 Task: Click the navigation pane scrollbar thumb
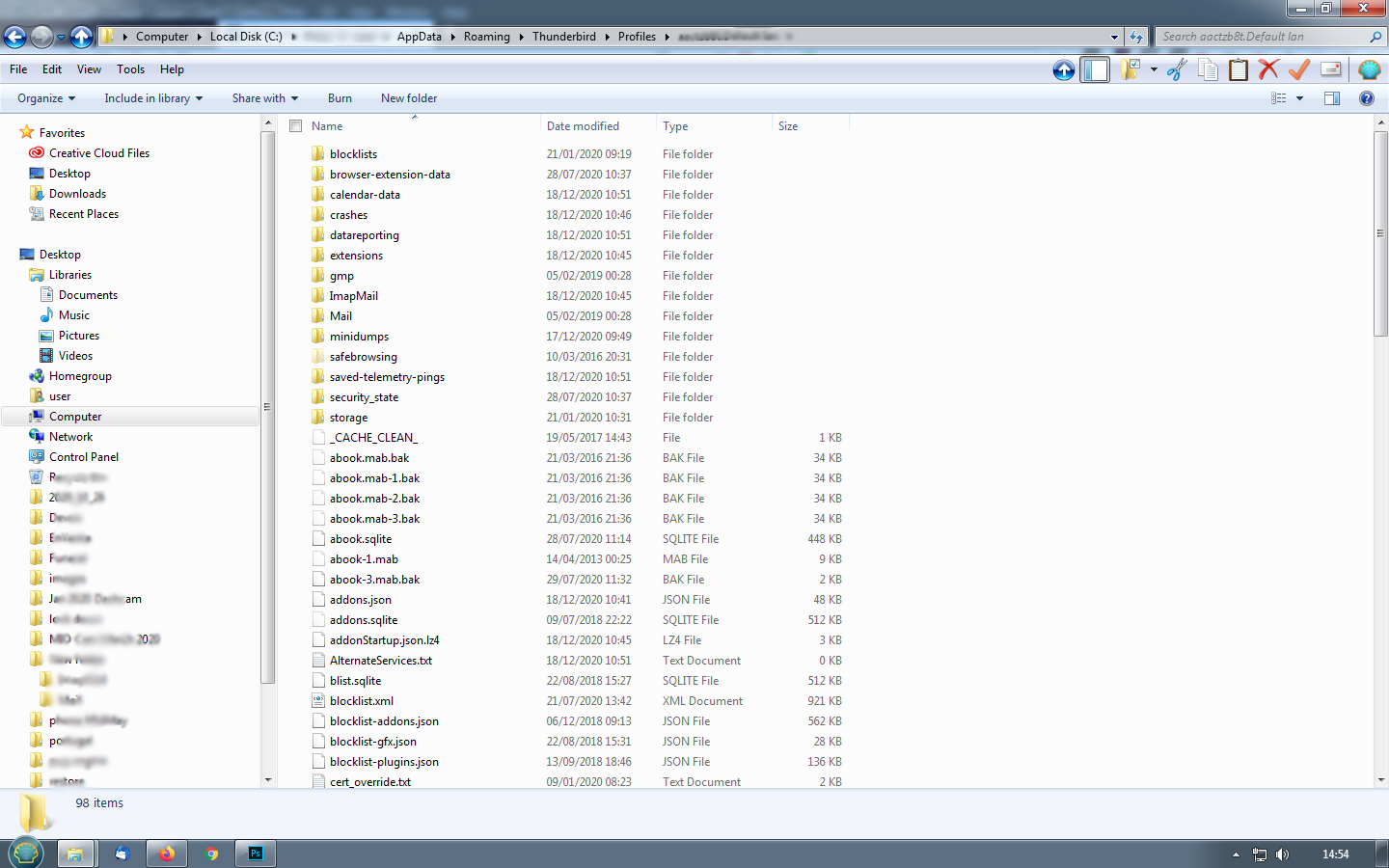click(x=267, y=407)
